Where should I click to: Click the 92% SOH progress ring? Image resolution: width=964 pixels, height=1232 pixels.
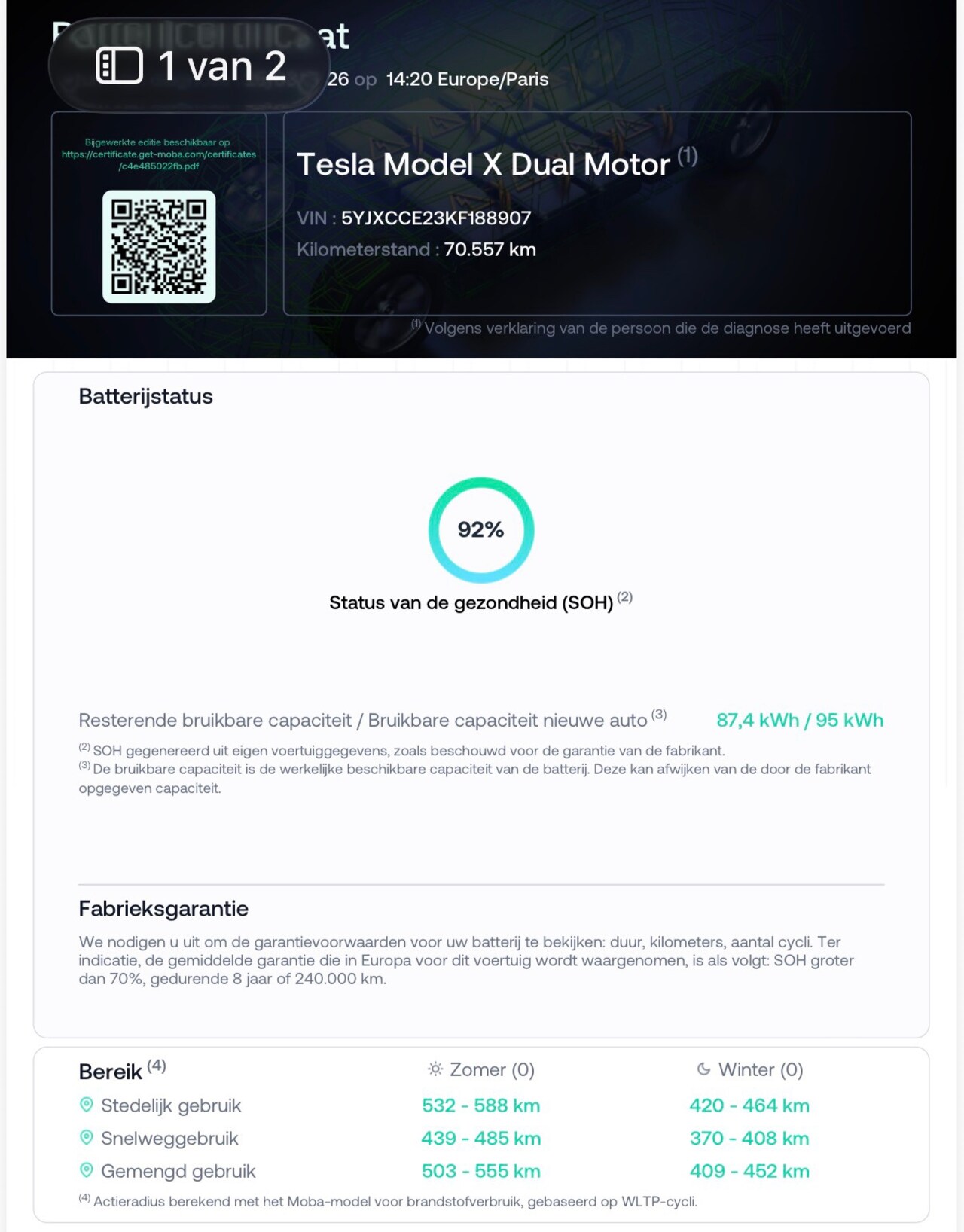[481, 529]
